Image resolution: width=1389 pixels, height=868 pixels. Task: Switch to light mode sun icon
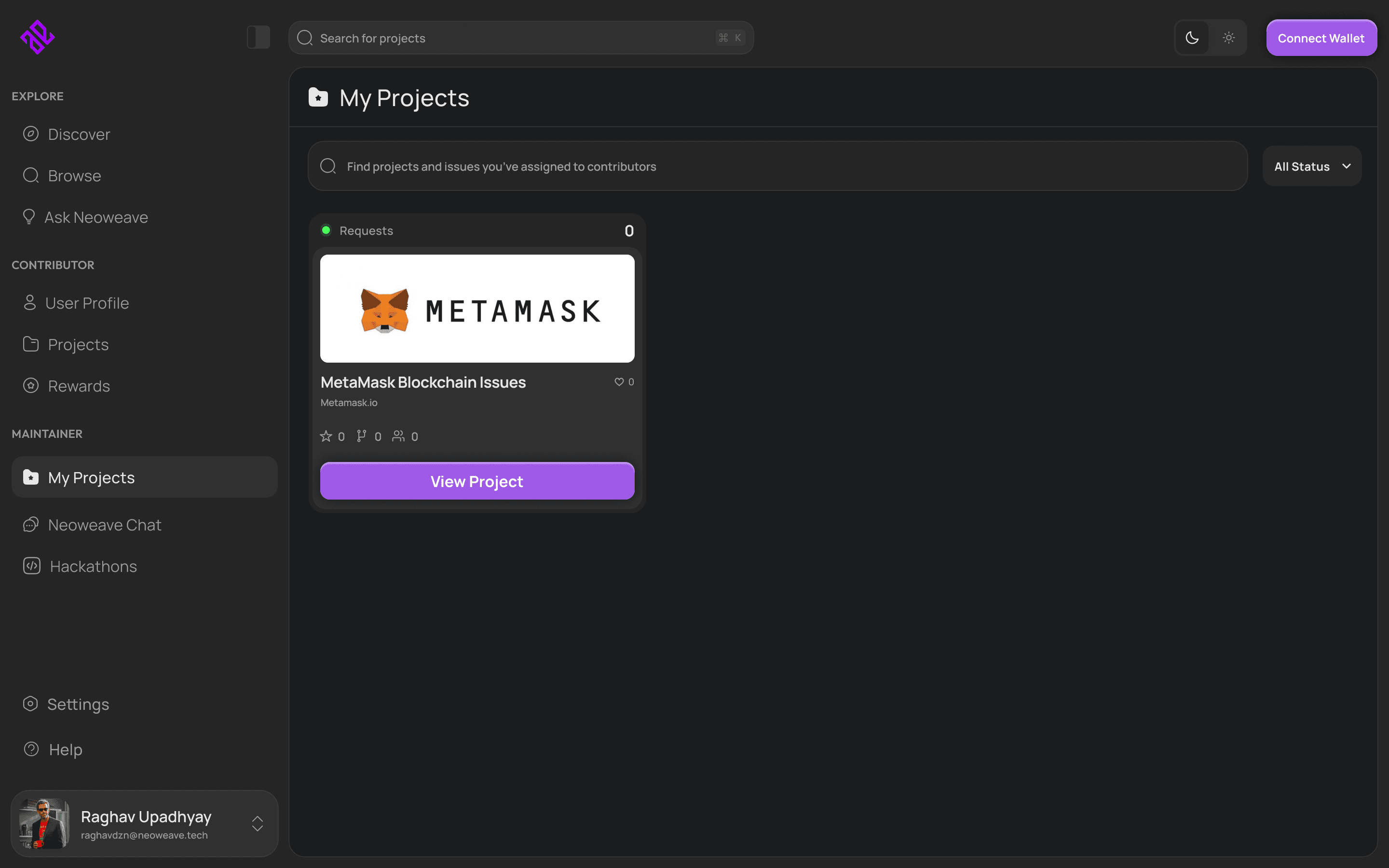1228,38
